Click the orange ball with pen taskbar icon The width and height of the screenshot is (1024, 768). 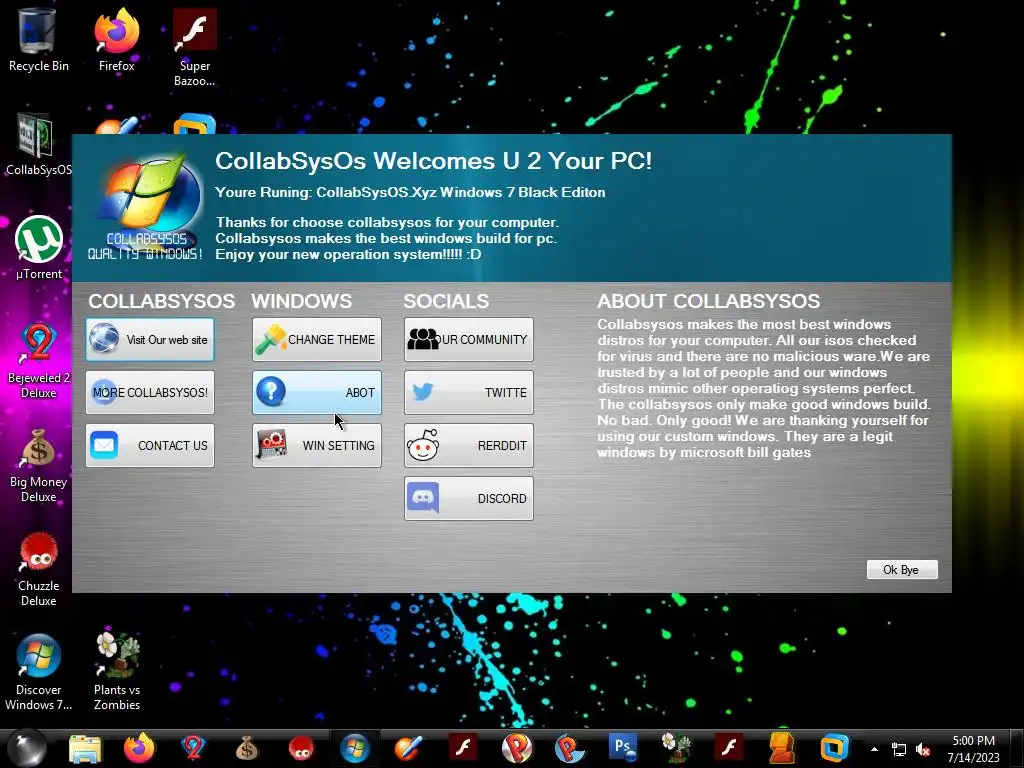coord(409,748)
